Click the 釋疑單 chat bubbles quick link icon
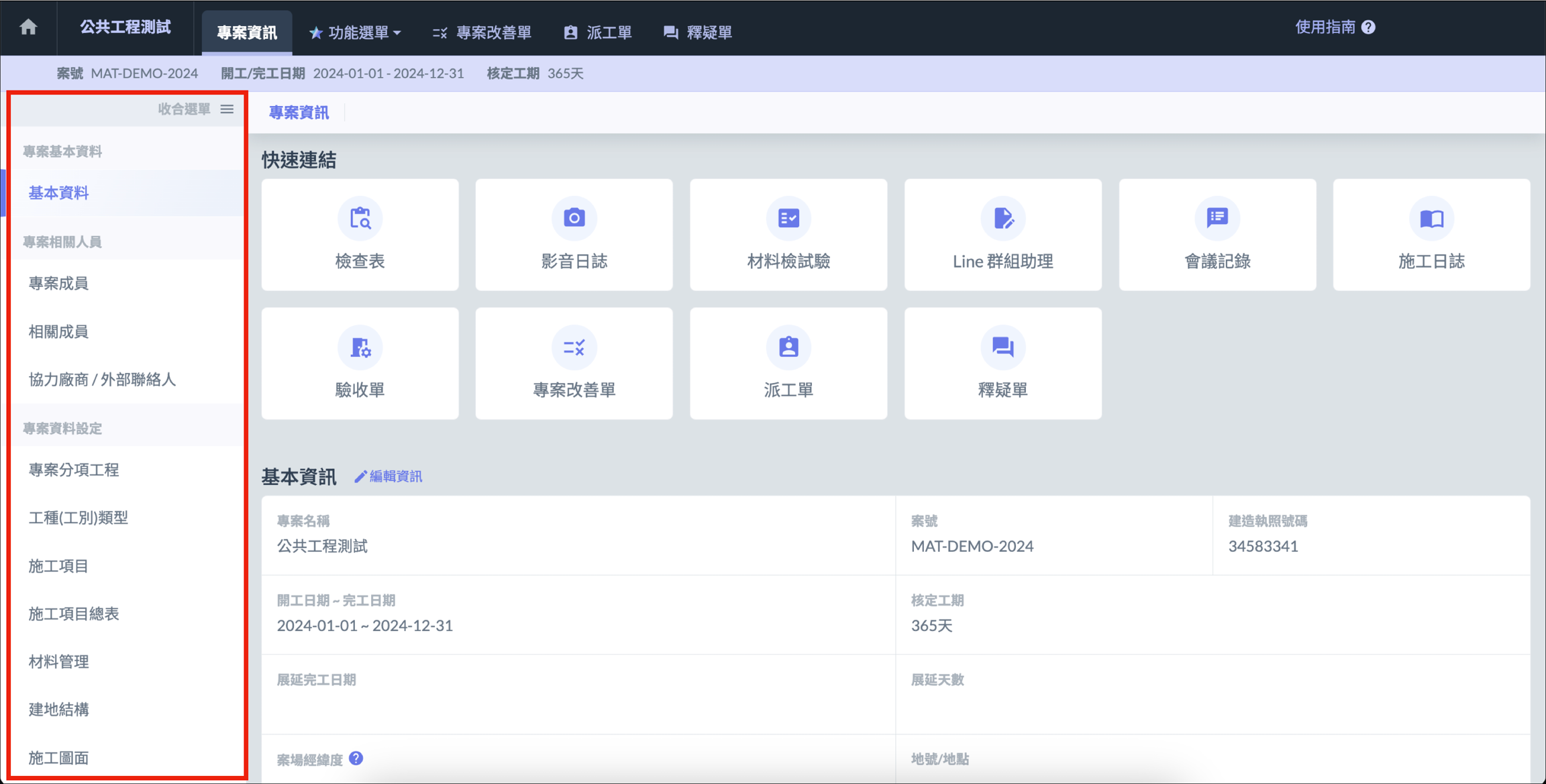Viewport: 1546px width, 784px height. tap(1002, 347)
